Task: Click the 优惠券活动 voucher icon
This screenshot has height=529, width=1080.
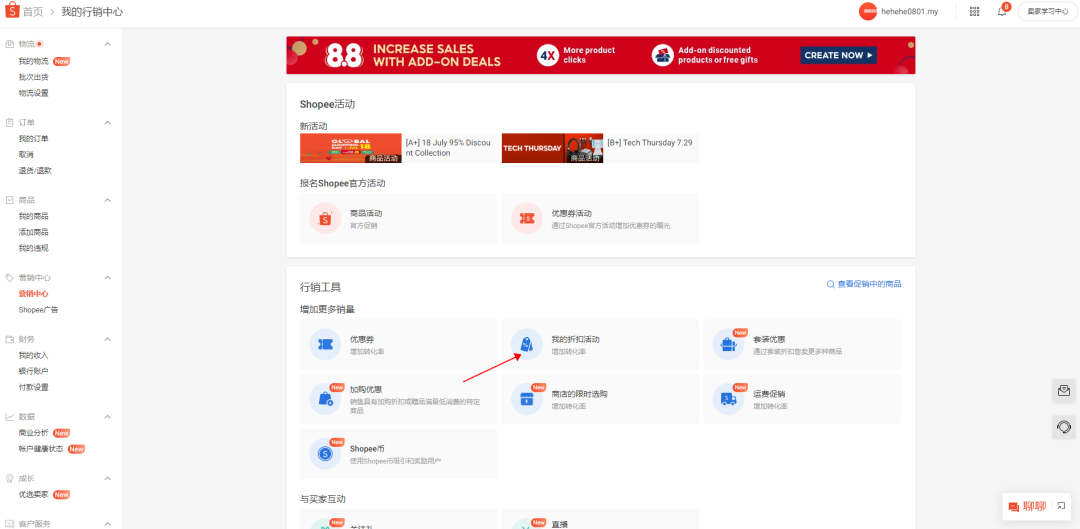Action: click(526, 218)
